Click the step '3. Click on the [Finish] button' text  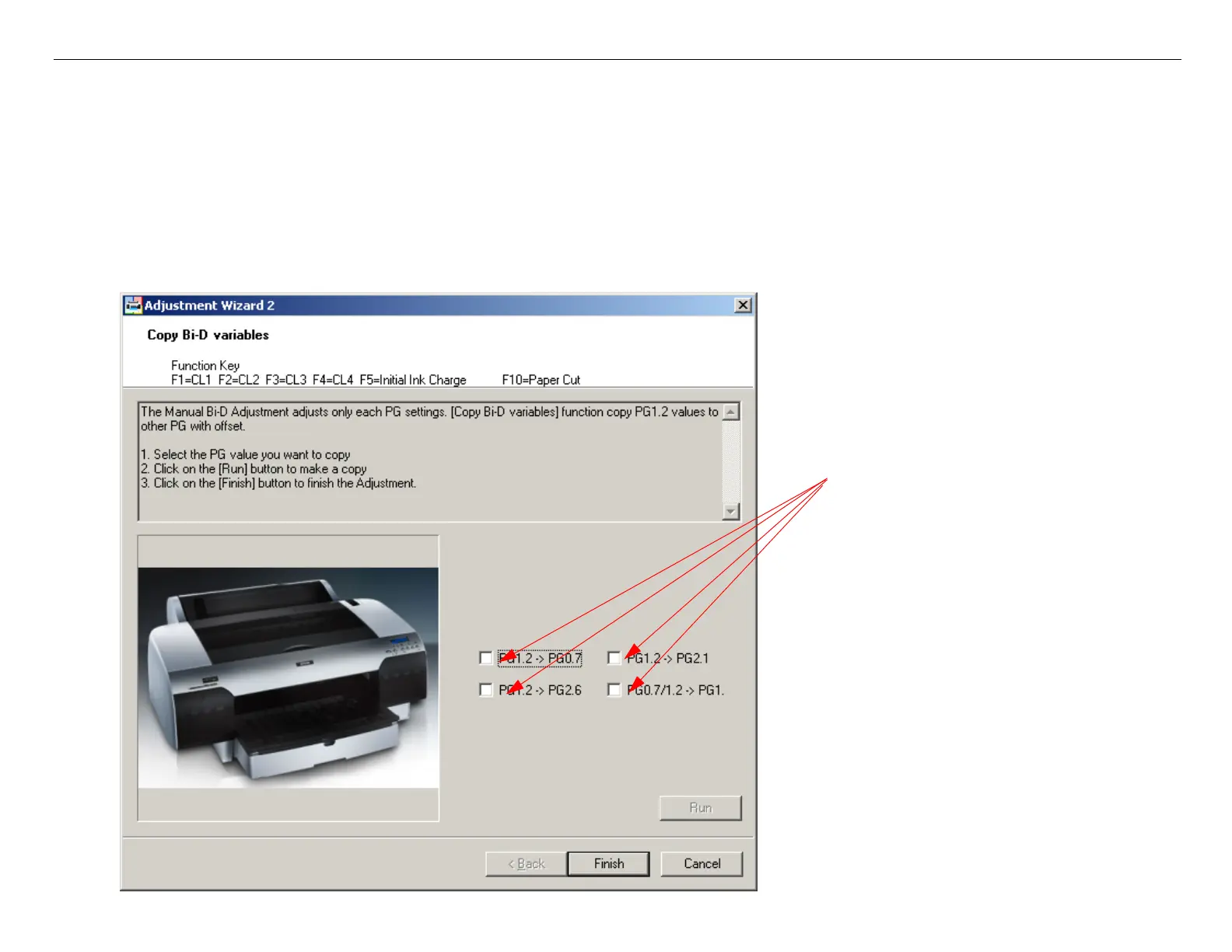[x=278, y=483]
